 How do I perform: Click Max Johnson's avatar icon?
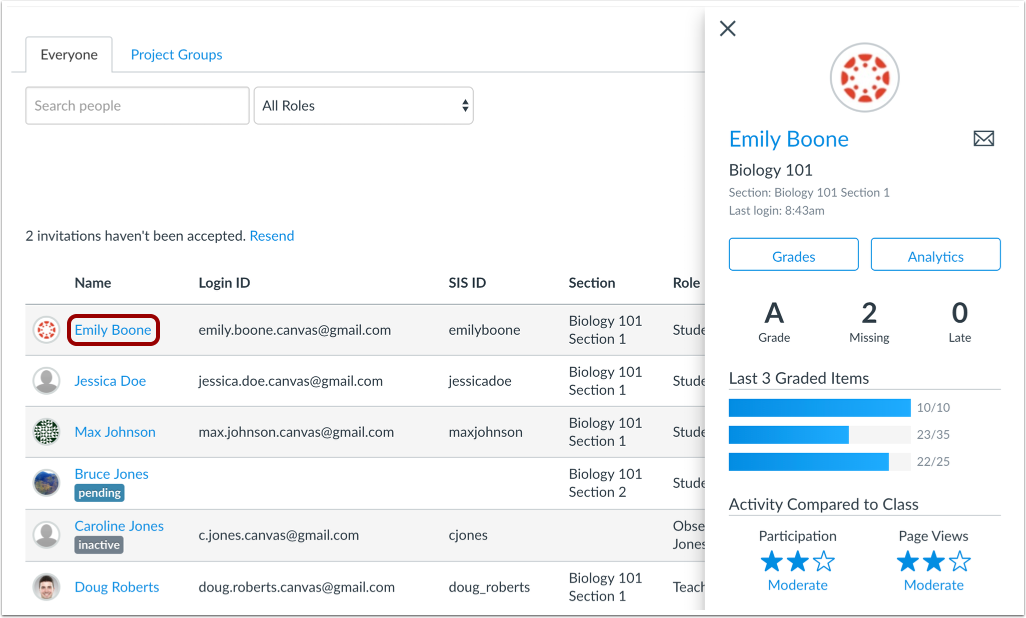[x=46, y=432]
